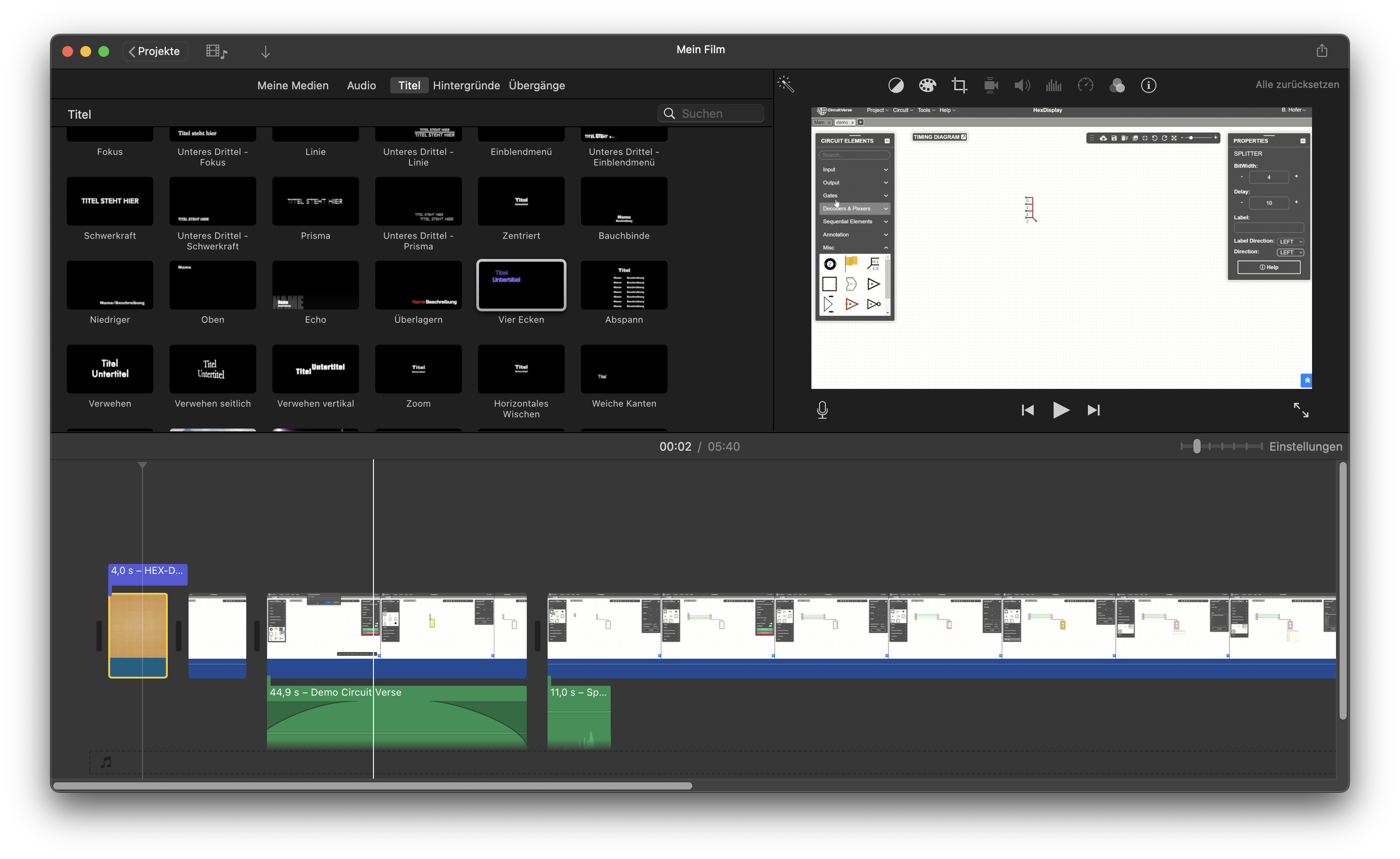This screenshot has width=1400, height=859.
Task: Select the Abspann title thumbnail
Action: click(x=624, y=286)
